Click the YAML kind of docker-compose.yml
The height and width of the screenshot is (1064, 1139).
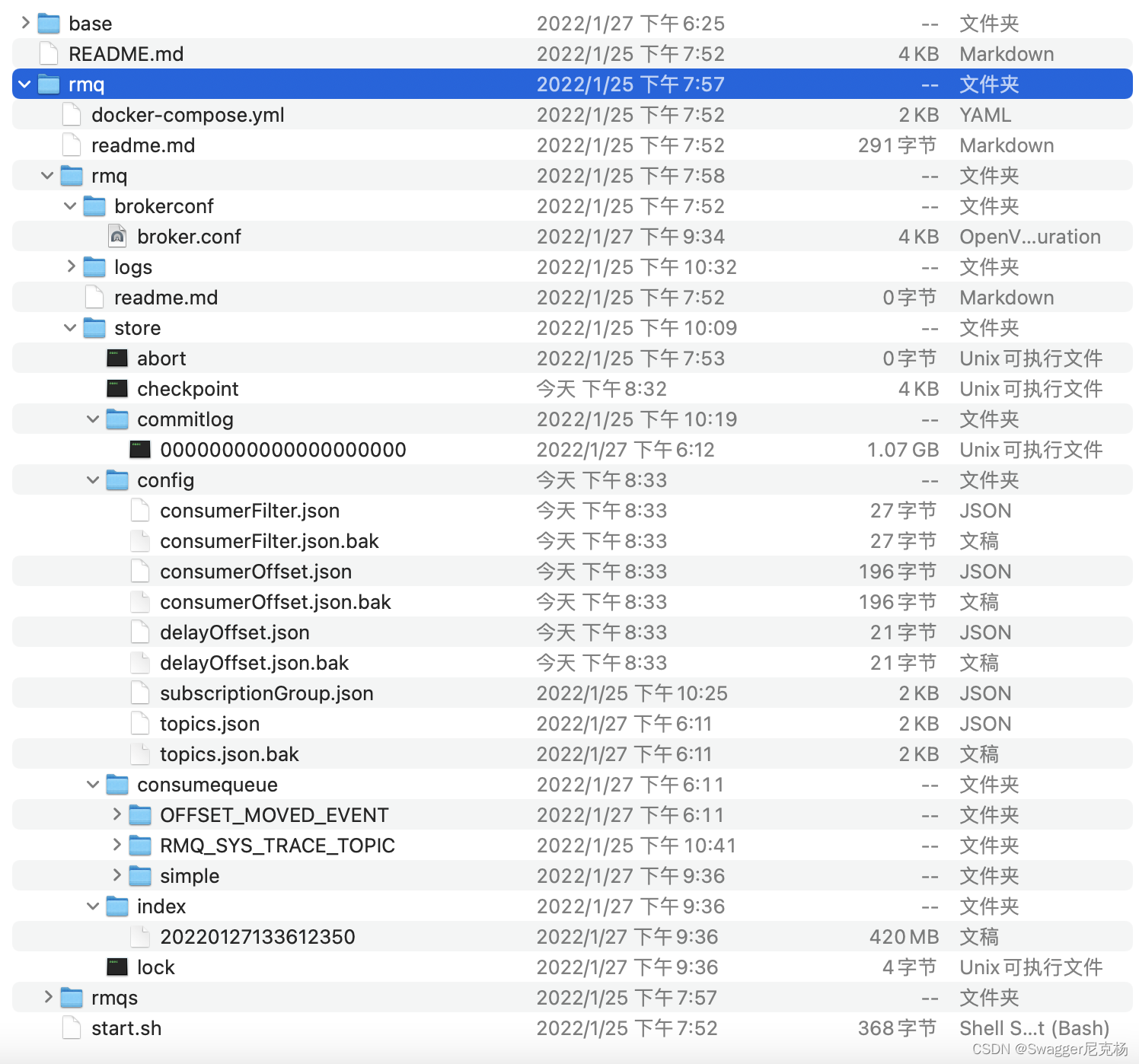tap(985, 114)
